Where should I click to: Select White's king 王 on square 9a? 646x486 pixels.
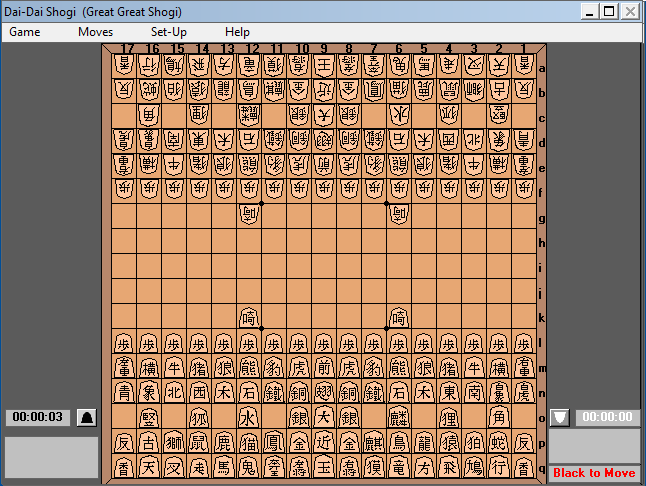(x=324, y=66)
